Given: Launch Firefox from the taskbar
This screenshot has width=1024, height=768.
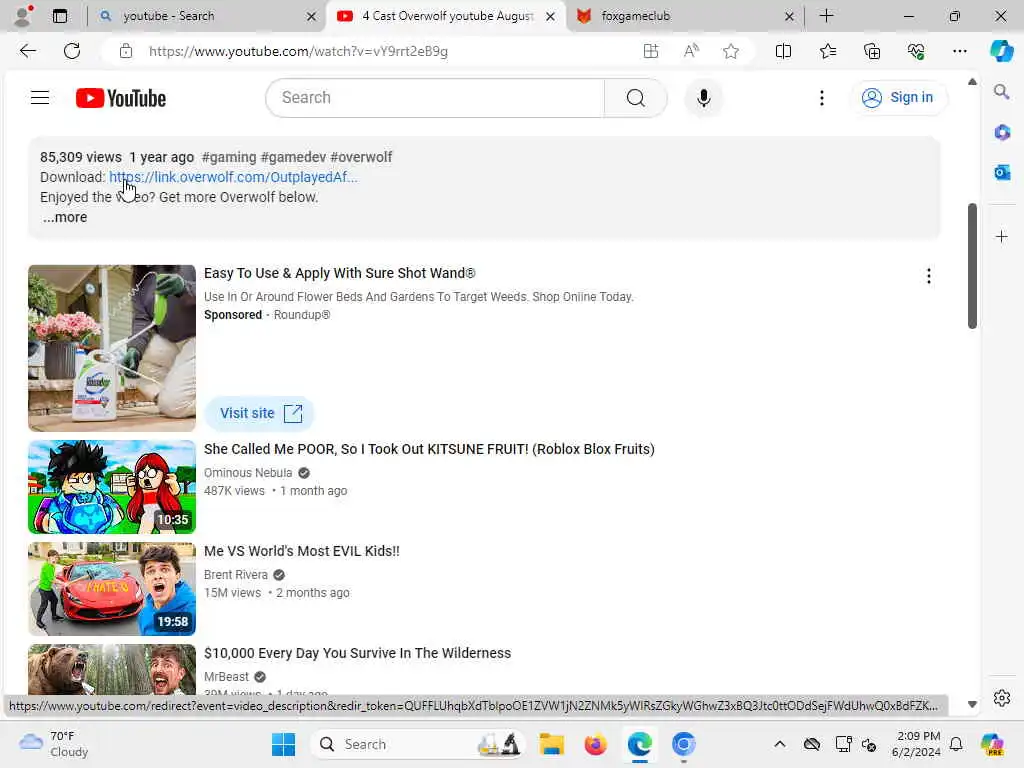Looking at the screenshot, I should pos(595,744).
